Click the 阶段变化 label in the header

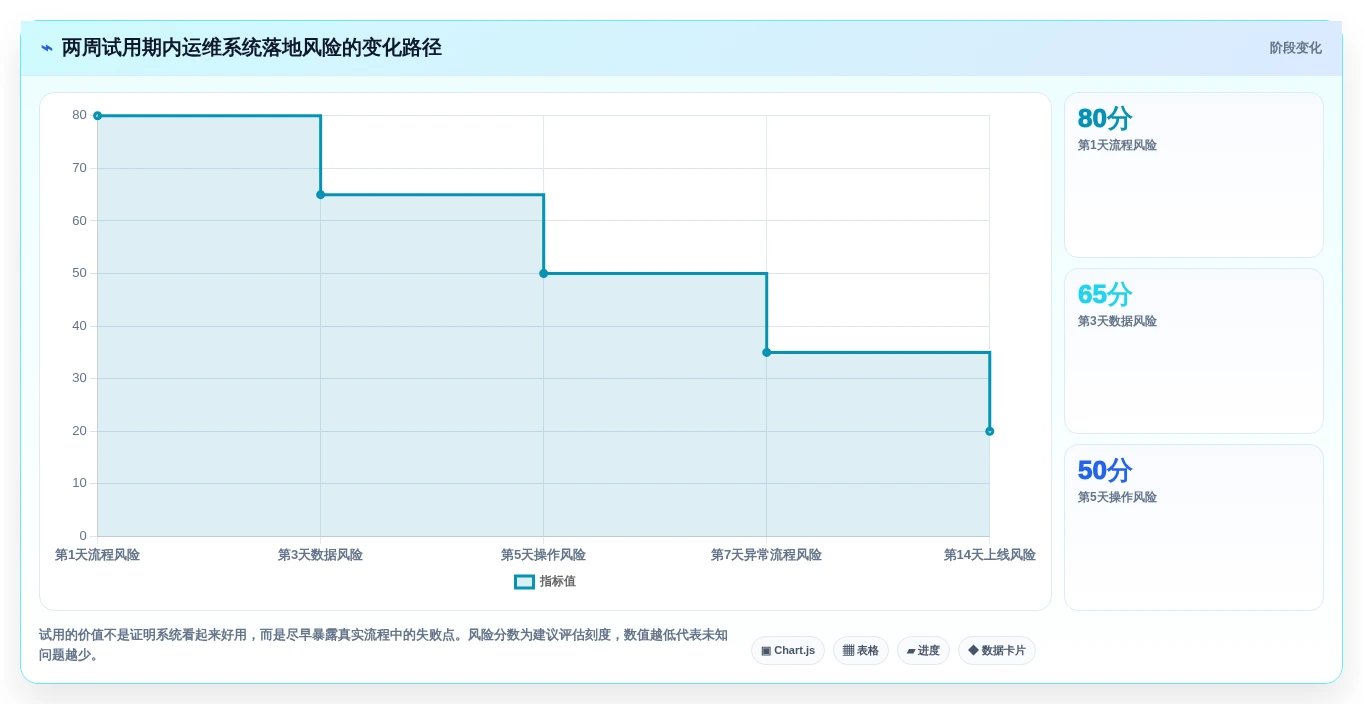(x=1295, y=48)
